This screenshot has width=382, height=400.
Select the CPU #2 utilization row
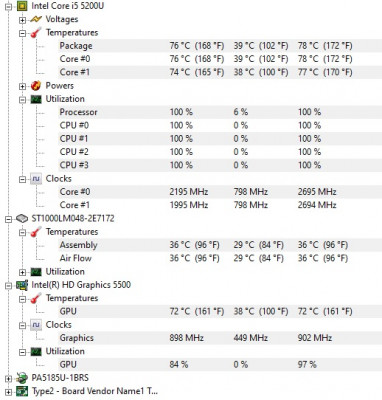(x=220, y=152)
